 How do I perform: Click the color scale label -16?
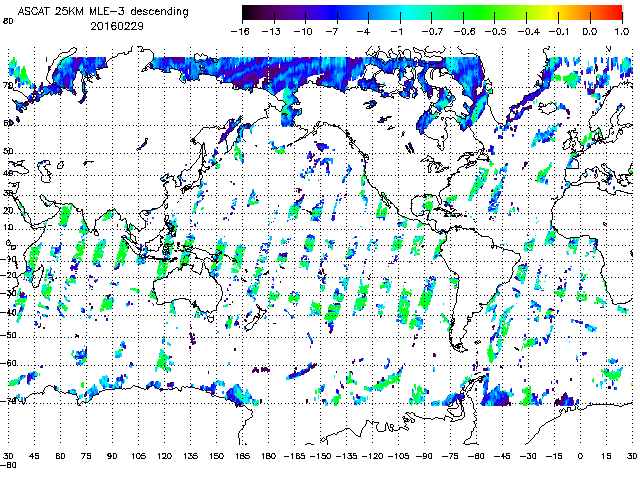[240, 31]
